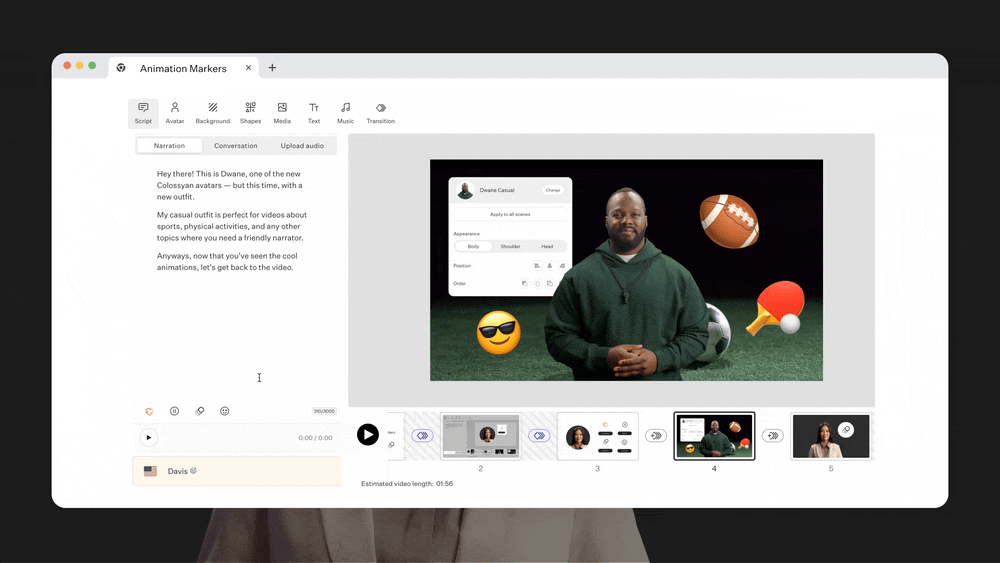Open the transition between scenes 2 and 3
Screen dimensions: 1000x563
tap(539, 436)
